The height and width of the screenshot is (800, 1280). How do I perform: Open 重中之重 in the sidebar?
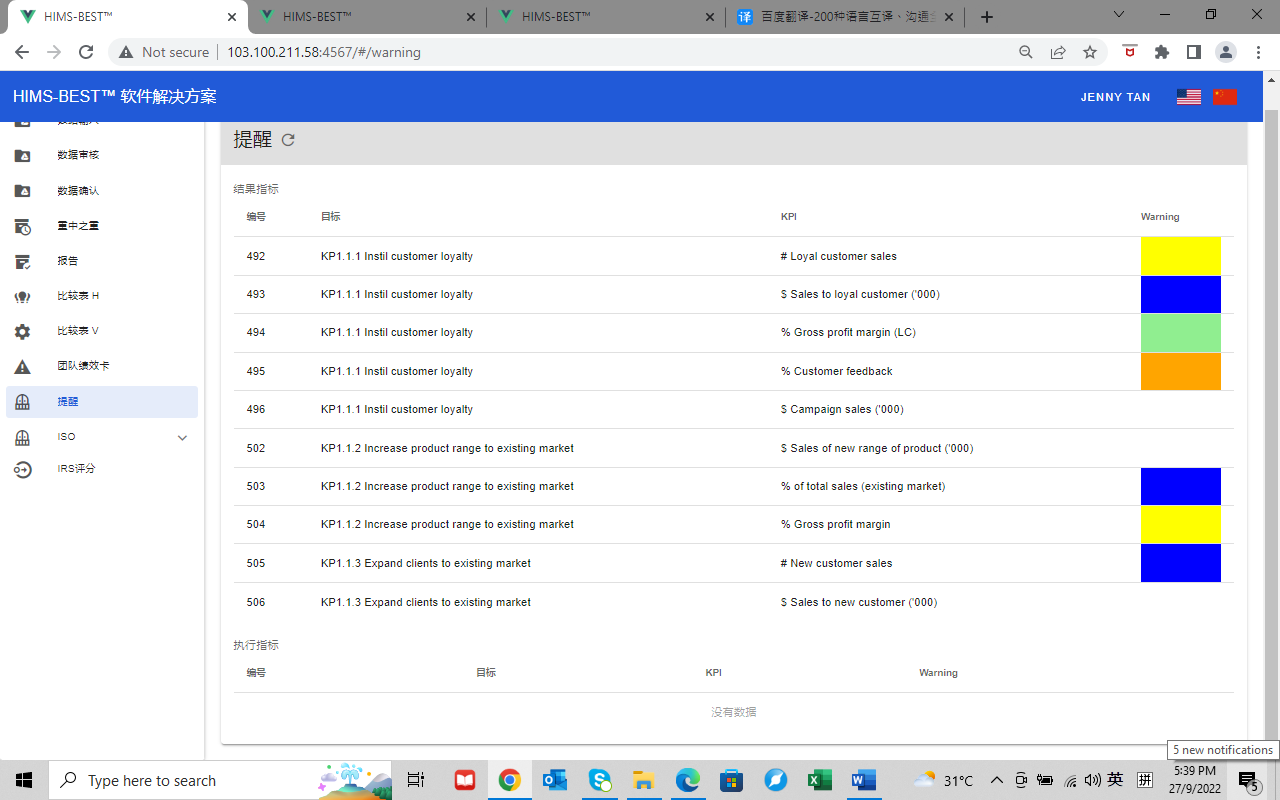tap(78, 226)
